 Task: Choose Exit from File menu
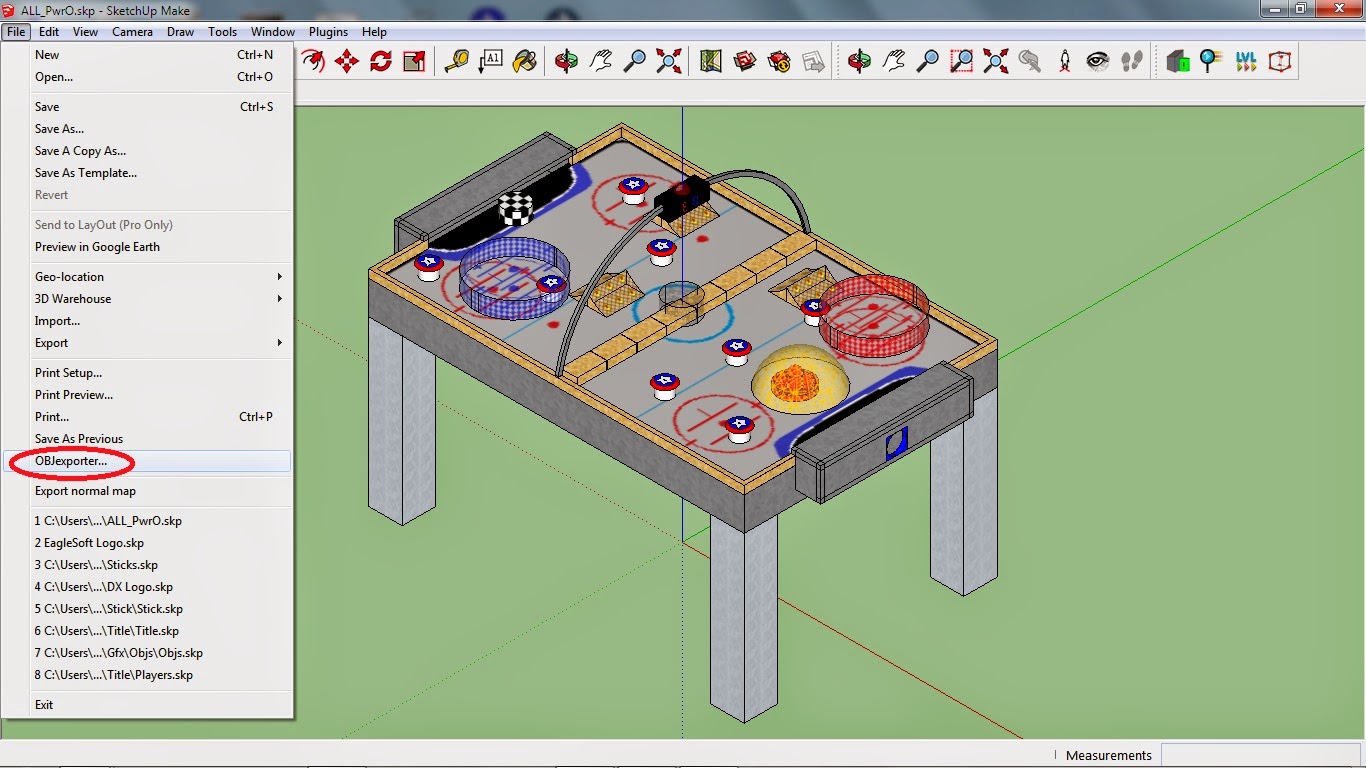click(x=147, y=705)
